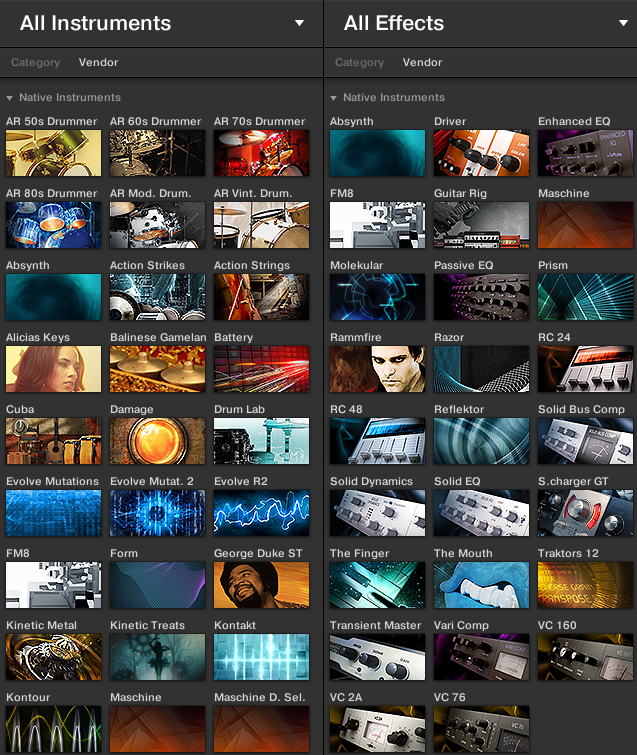Choose the AR Mod. Drum. instrument

[x=157, y=225]
